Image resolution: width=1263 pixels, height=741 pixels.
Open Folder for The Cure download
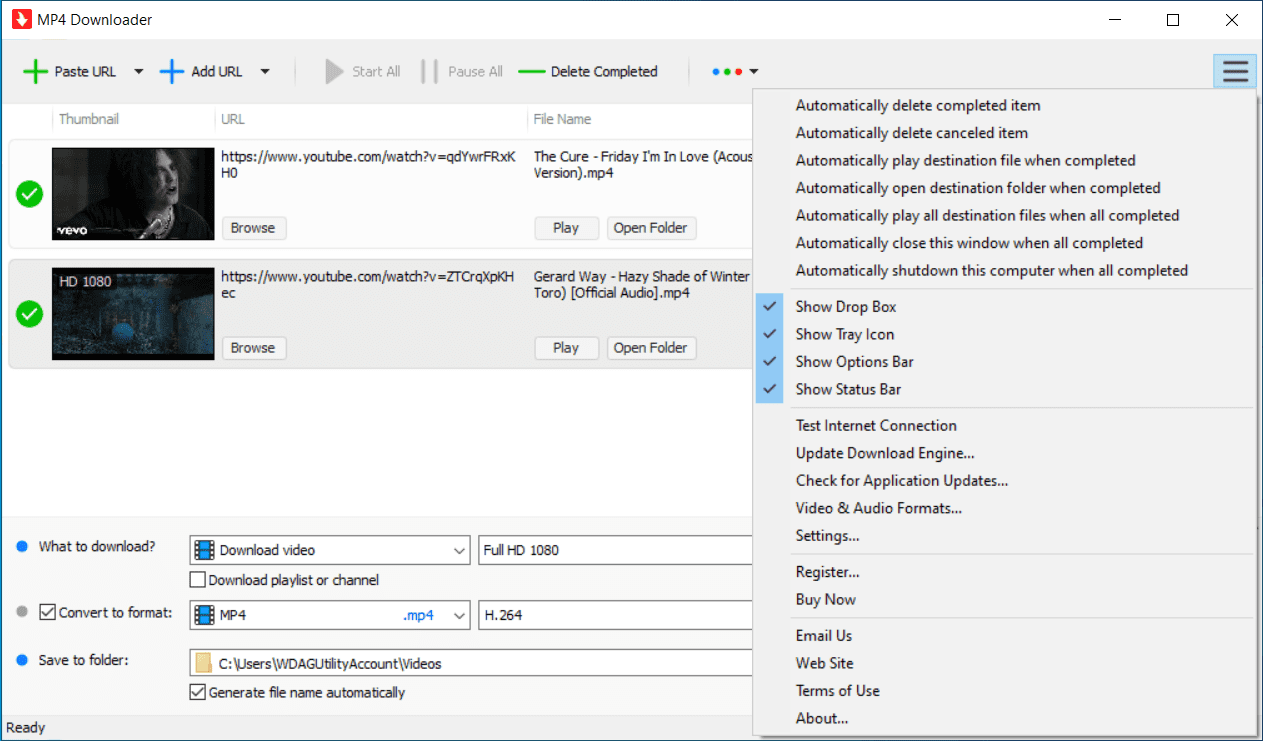pyautogui.click(x=651, y=228)
